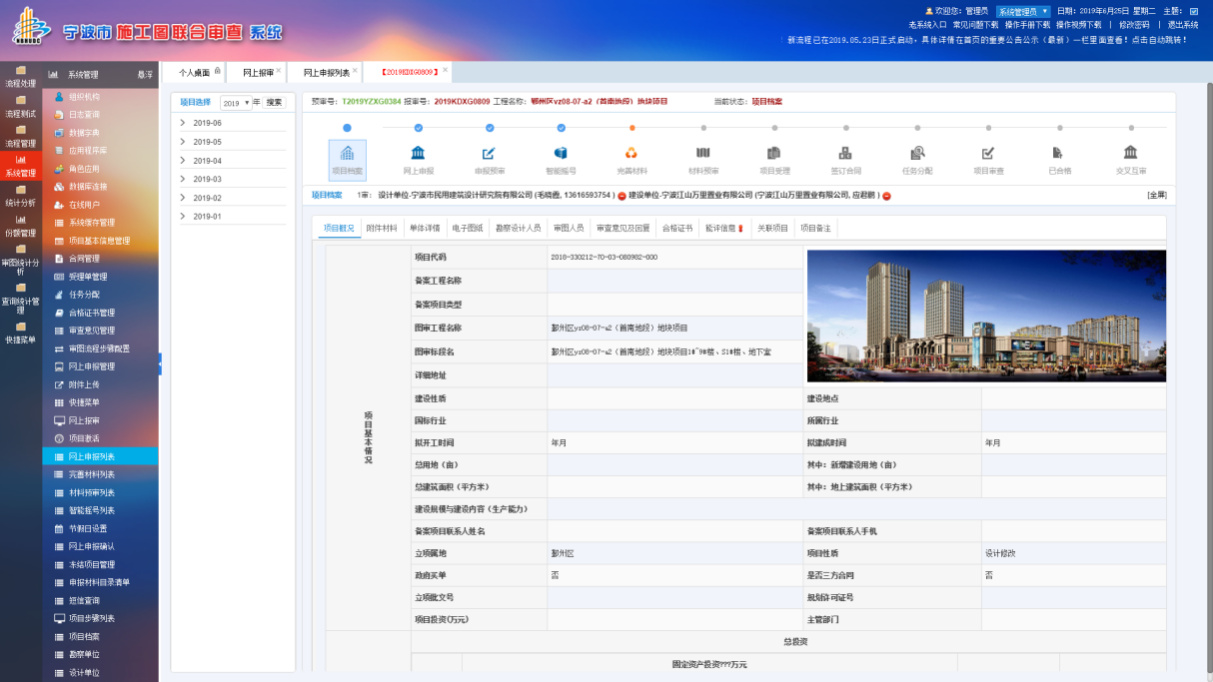Select the 完善材料 workflow step icon

[x=632, y=153]
